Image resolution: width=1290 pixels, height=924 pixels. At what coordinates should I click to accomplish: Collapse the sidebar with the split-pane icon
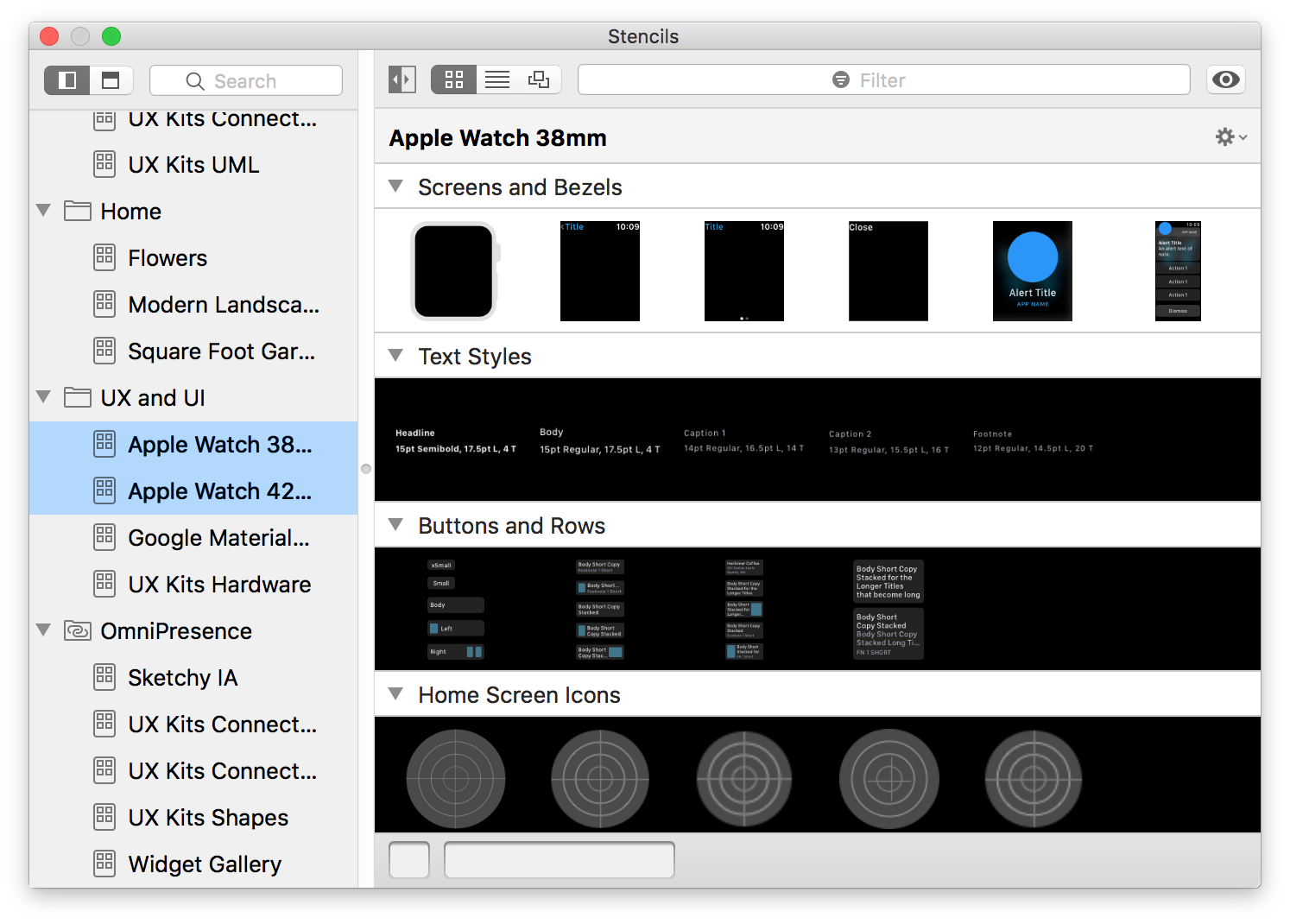point(402,79)
